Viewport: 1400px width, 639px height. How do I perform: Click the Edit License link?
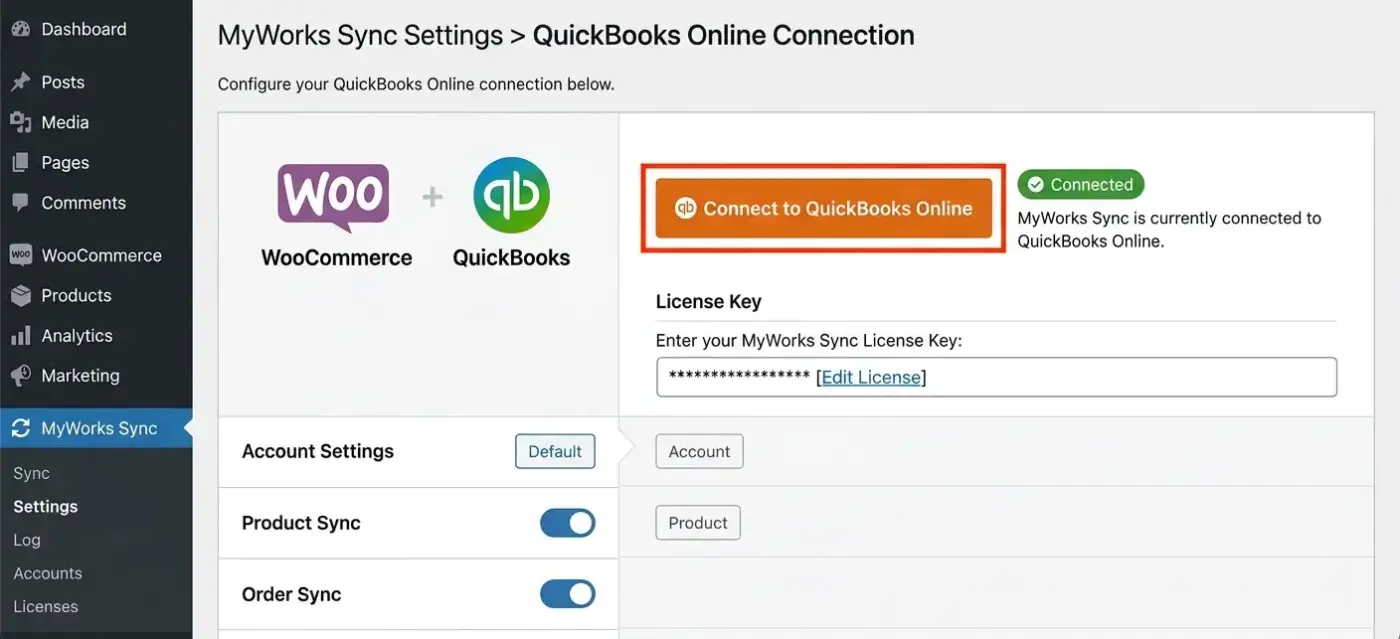(x=871, y=377)
